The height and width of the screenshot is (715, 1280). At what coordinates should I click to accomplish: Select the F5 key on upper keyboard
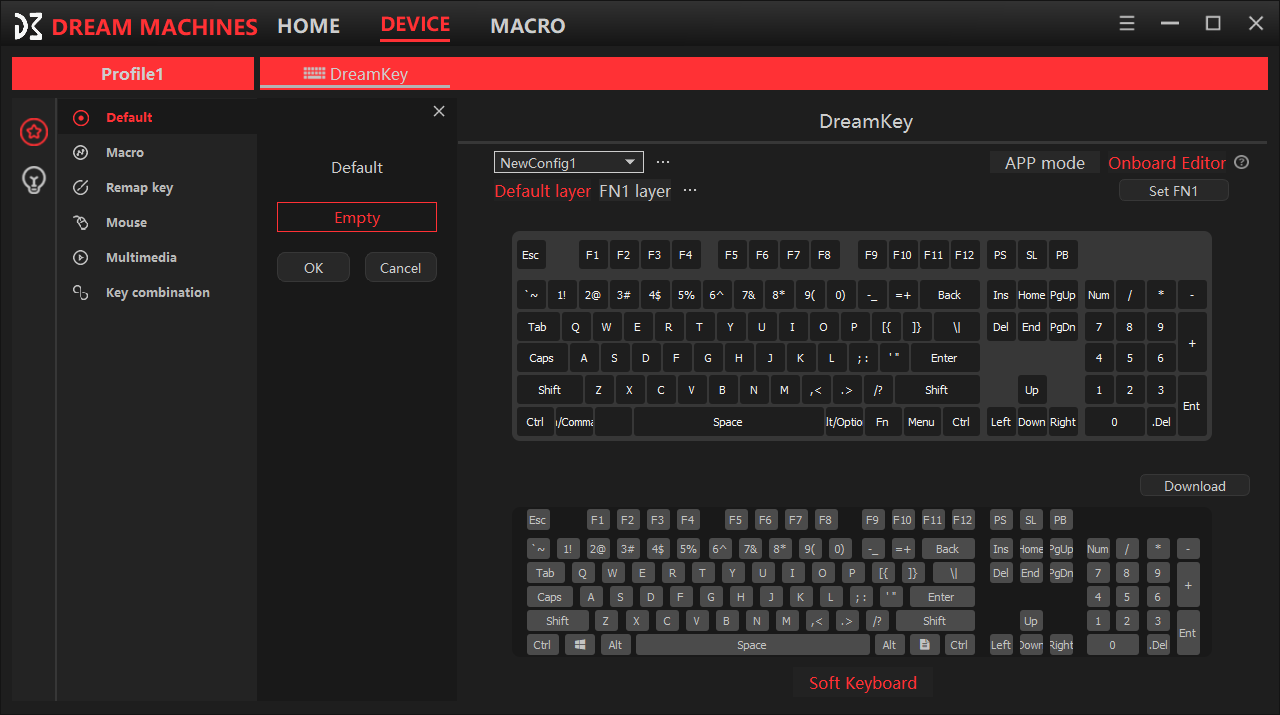point(731,255)
